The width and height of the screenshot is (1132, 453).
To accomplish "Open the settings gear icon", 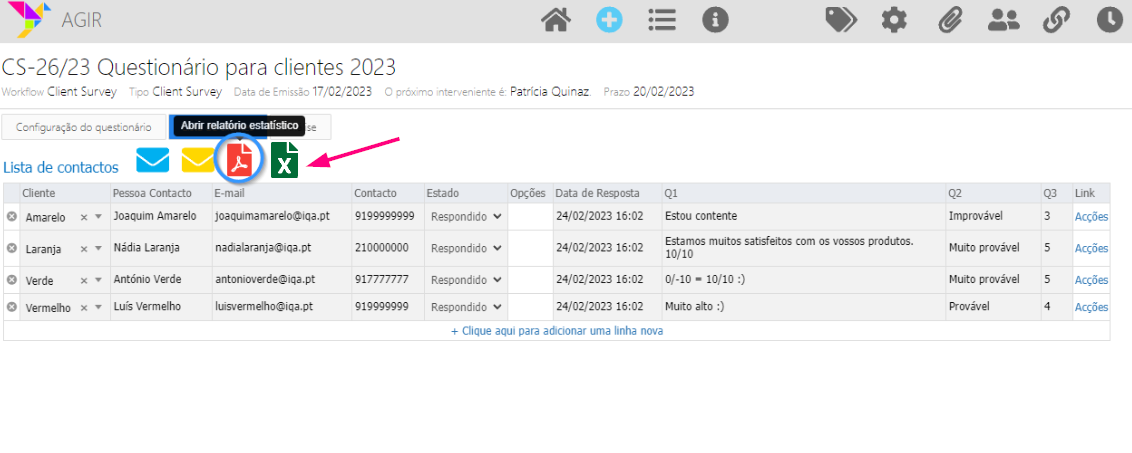I will 894,20.
